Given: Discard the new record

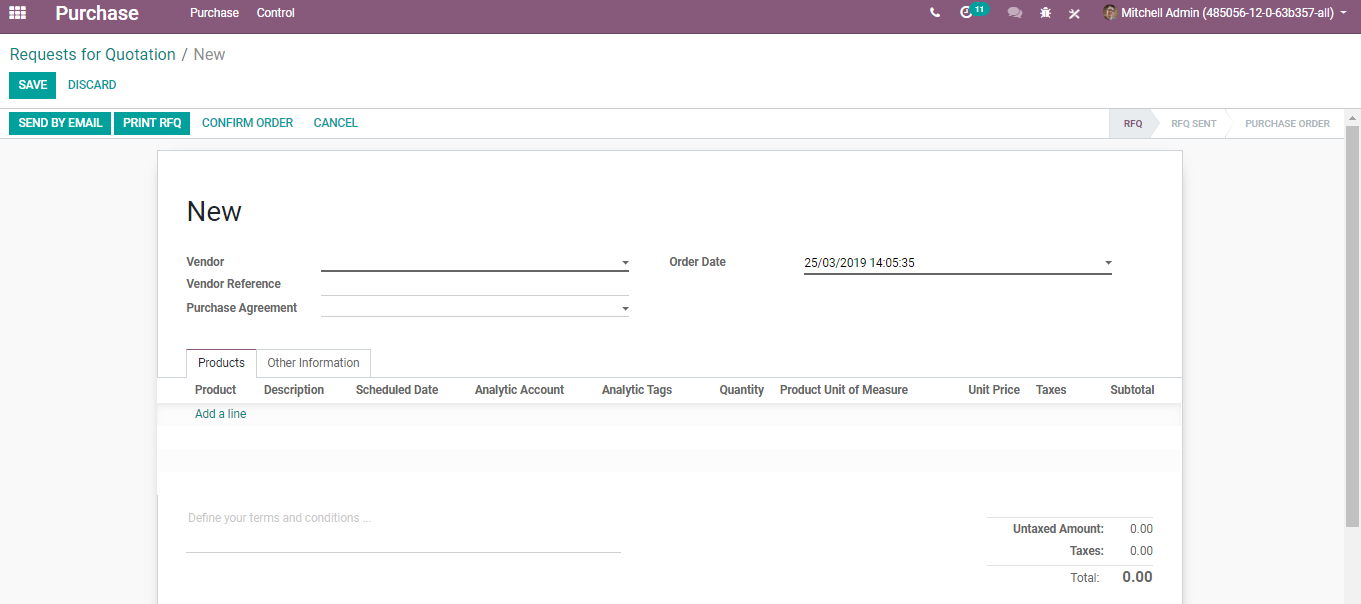Looking at the screenshot, I should pyautogui.click(x=92, y=85).
